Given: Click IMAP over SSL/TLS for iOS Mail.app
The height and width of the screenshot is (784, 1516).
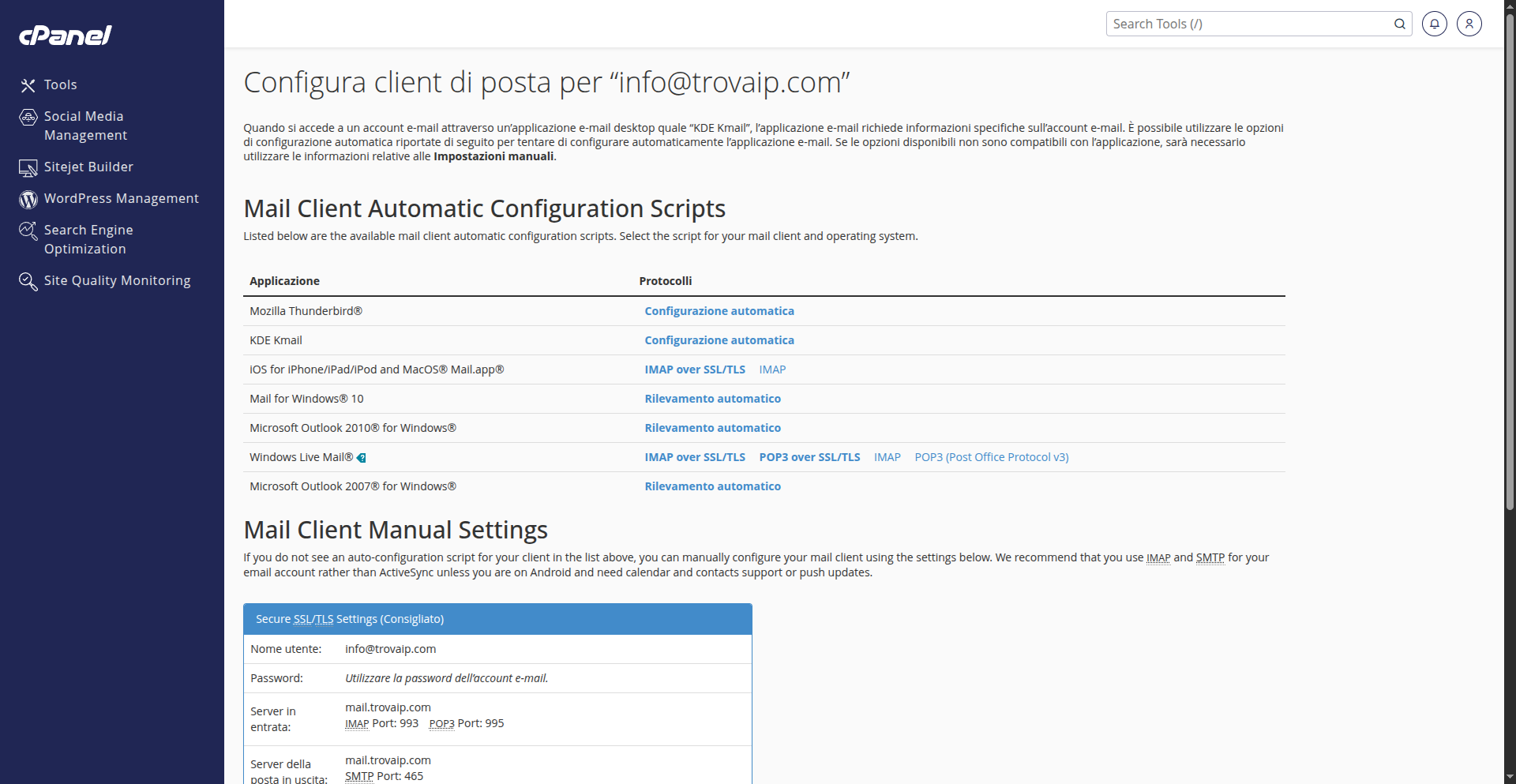Looking at the screenshot, I should coord(695,369).
